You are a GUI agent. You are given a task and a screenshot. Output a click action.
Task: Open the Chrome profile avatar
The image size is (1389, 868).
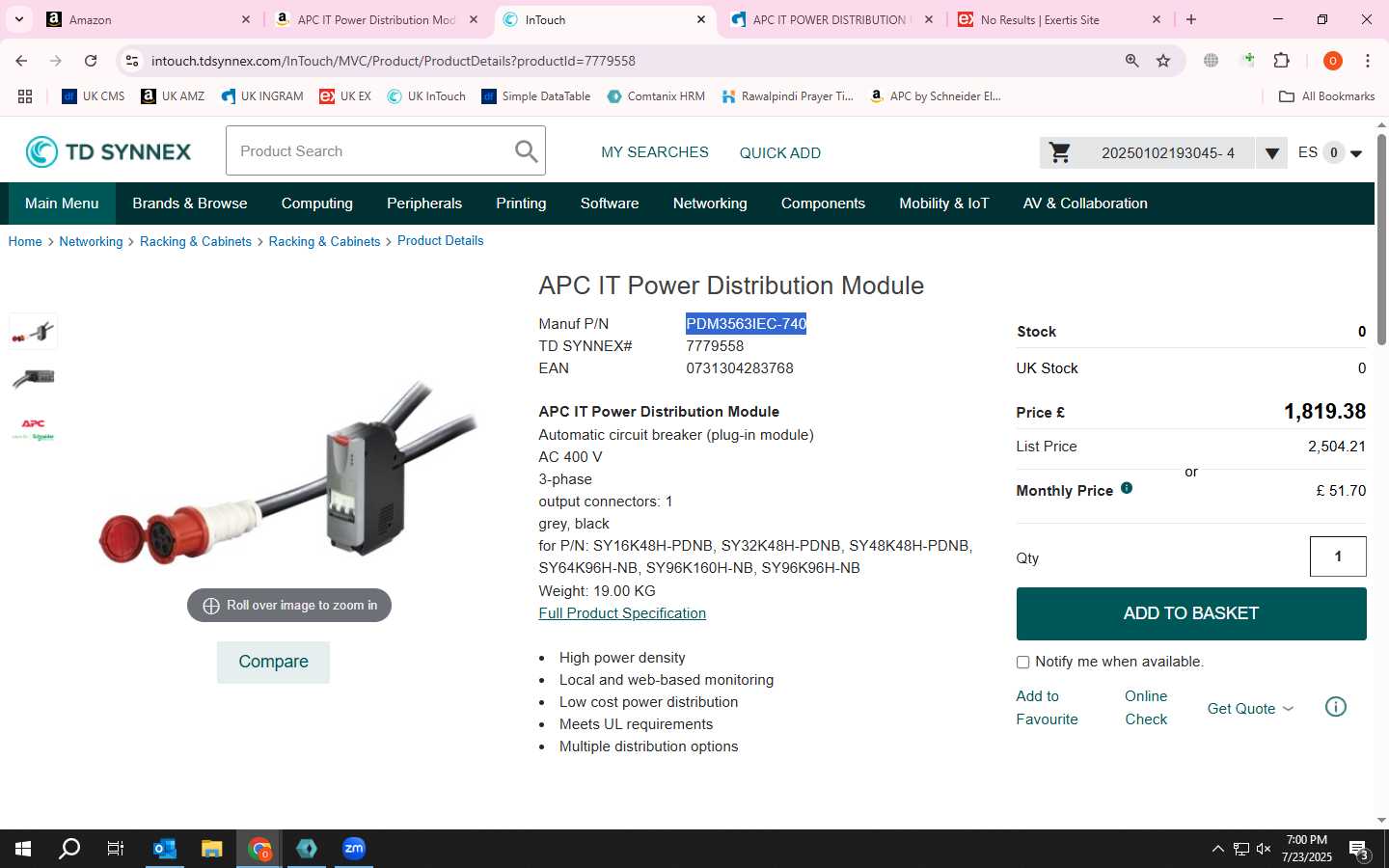[1333, 61]
